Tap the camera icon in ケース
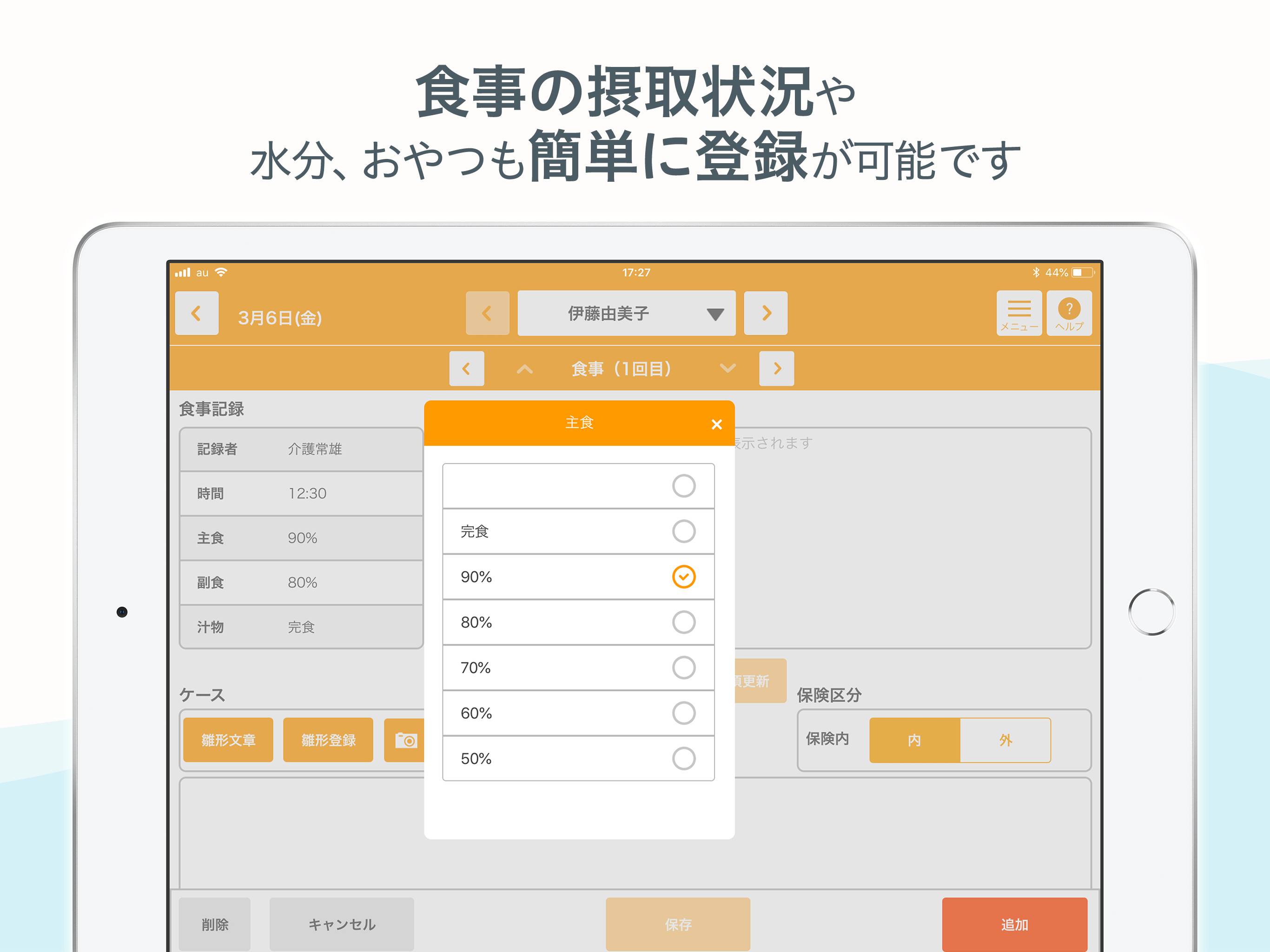Image resolution: width=1270 pixels, height=952 pixels. 405,740
